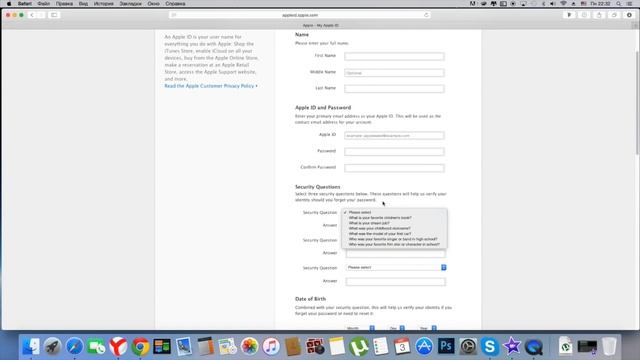Open App Store from Dock
Screen dimensions: 640x360
click(x=424, y=347)
